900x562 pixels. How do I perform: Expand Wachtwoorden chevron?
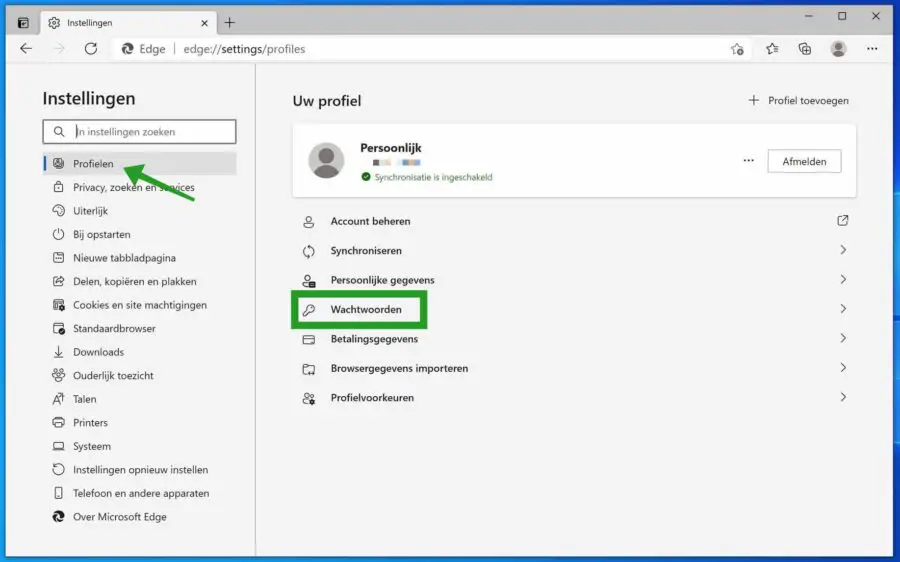pos(843,309)
